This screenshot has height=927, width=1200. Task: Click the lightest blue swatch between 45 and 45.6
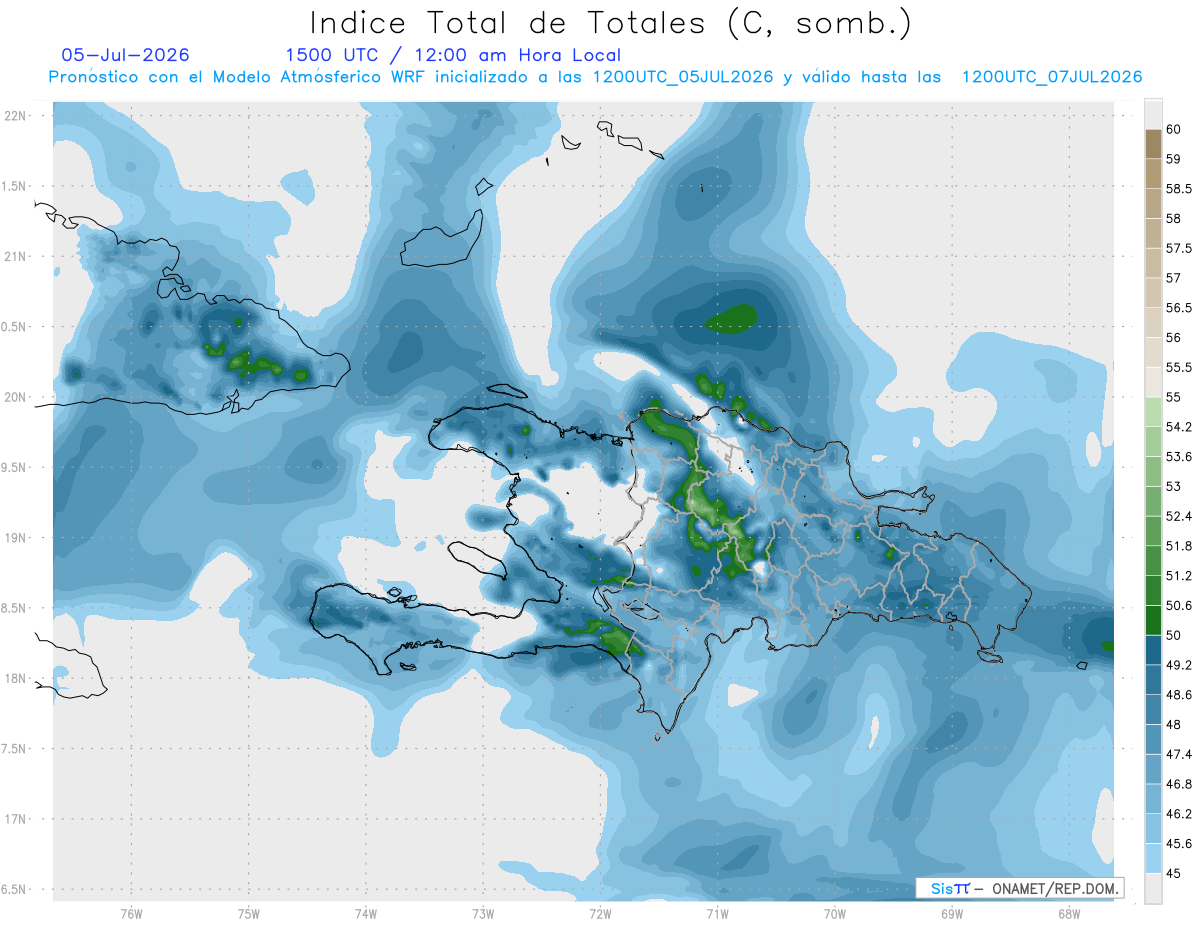pyautogui.click(x=1153, y=858)
